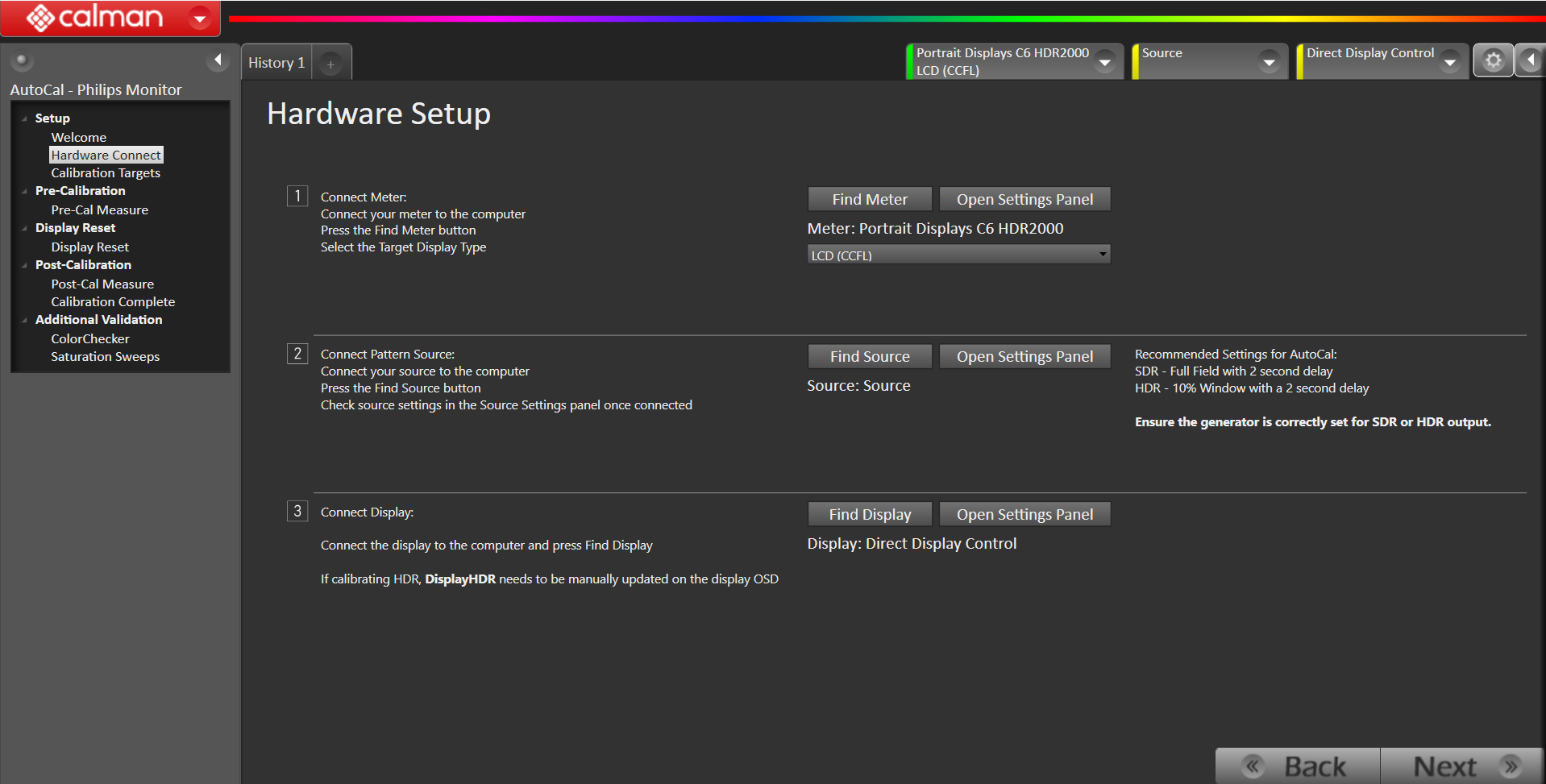This screenshot has width=1546, height=784.
Task: Open the Calman logo main menu dropdown
Action: pyautogui.click(x=199, y=18)
